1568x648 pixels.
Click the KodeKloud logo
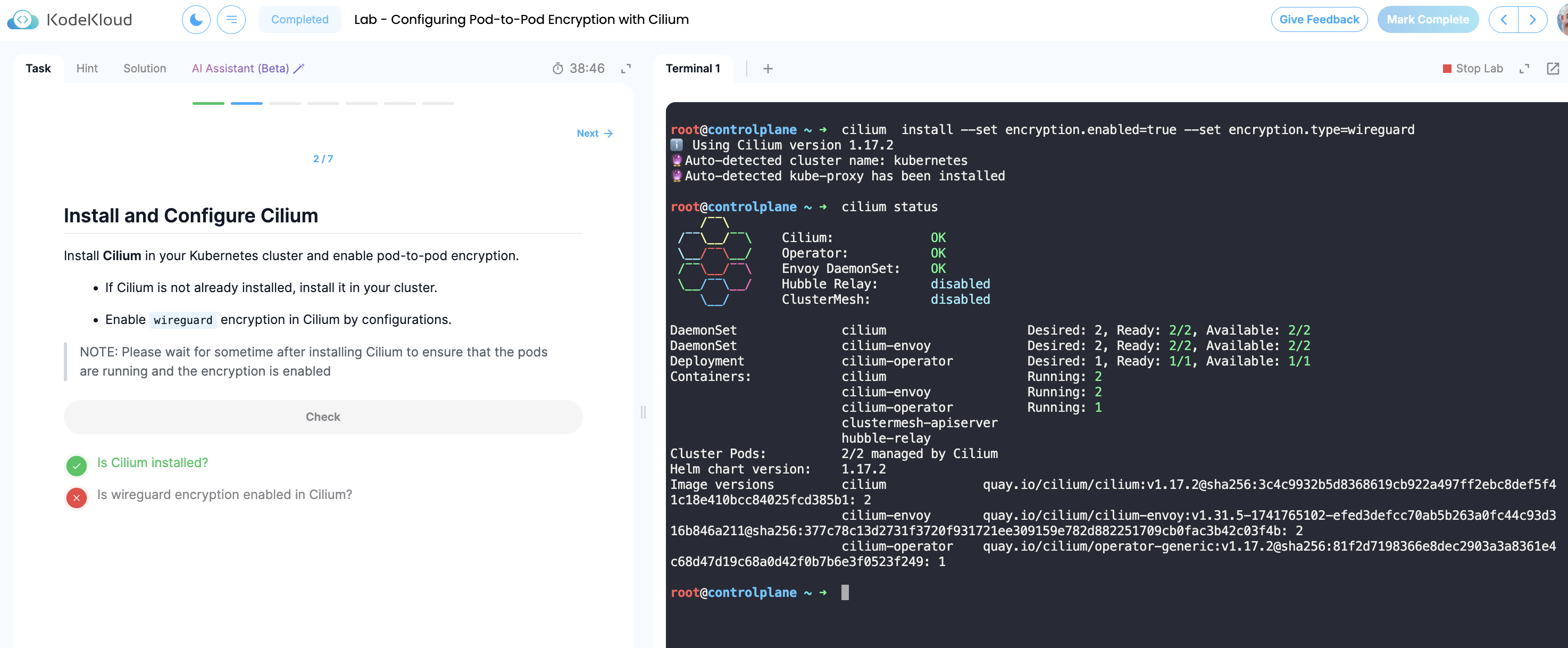69,20
